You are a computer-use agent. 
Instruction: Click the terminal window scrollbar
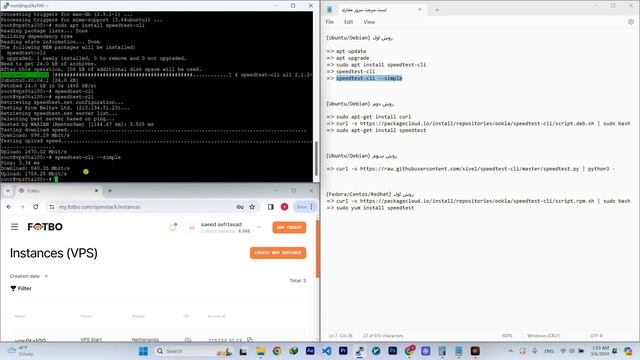pos(316,158)
